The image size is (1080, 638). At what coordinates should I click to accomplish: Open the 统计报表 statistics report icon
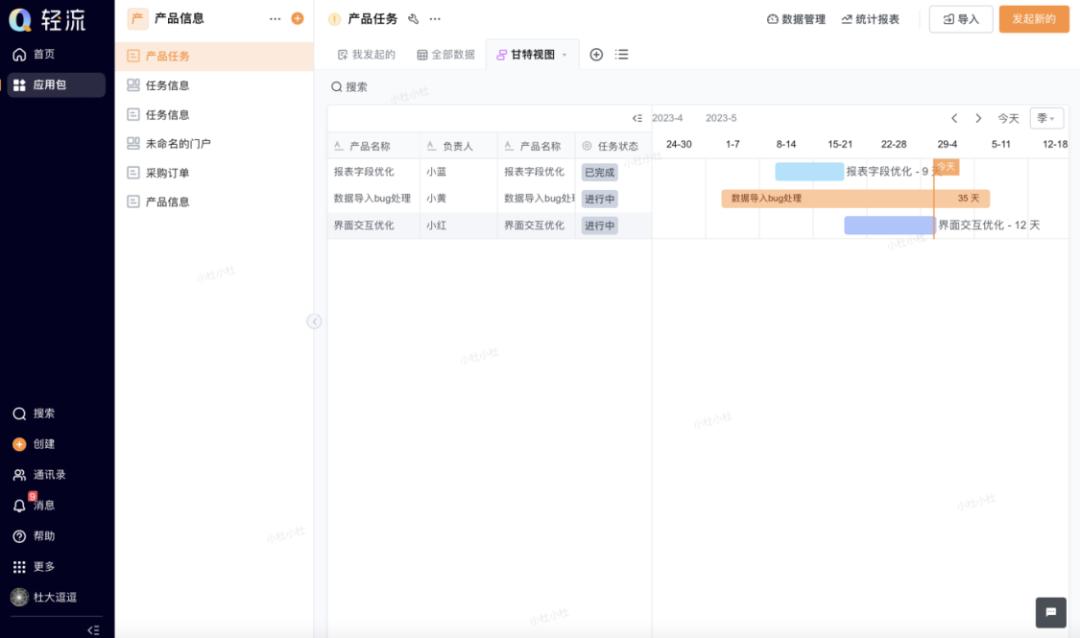[849, 18]
